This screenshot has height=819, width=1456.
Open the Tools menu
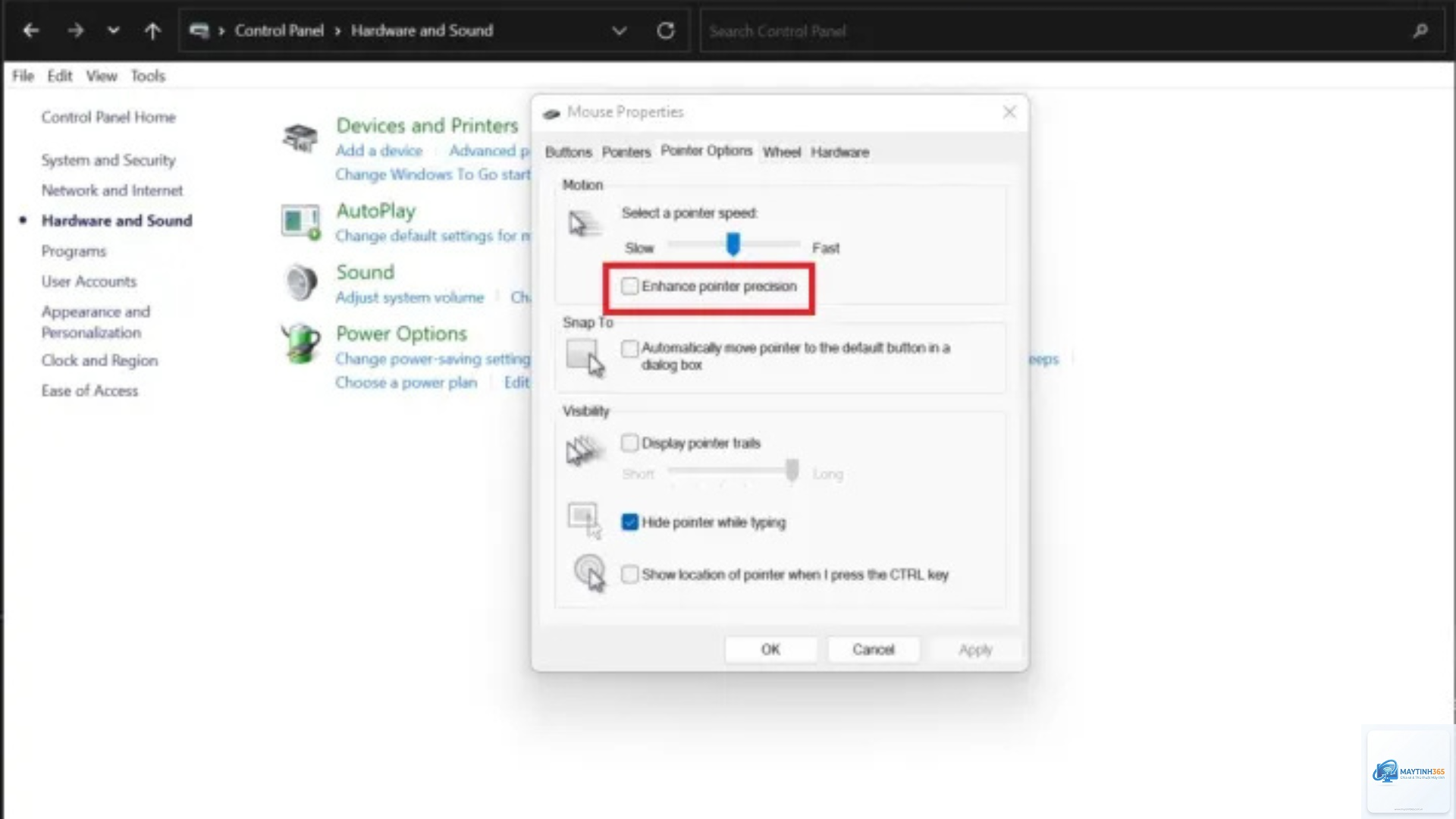[148, 76]
